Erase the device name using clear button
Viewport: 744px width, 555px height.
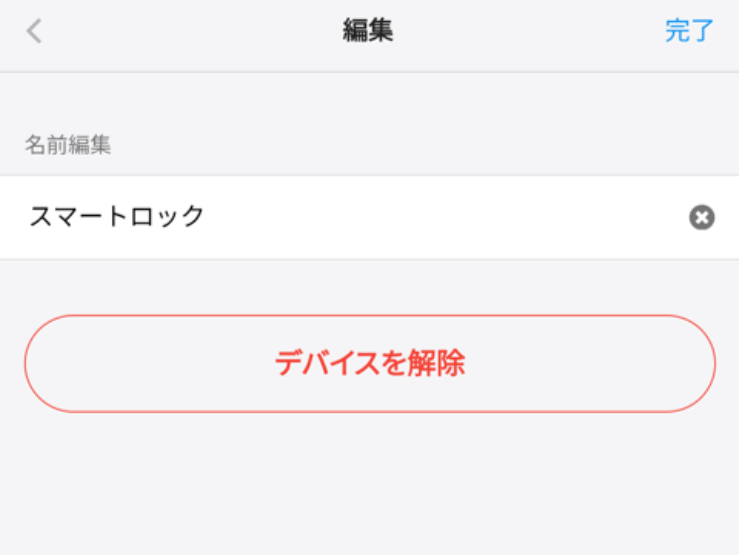(x=702, y=217)
